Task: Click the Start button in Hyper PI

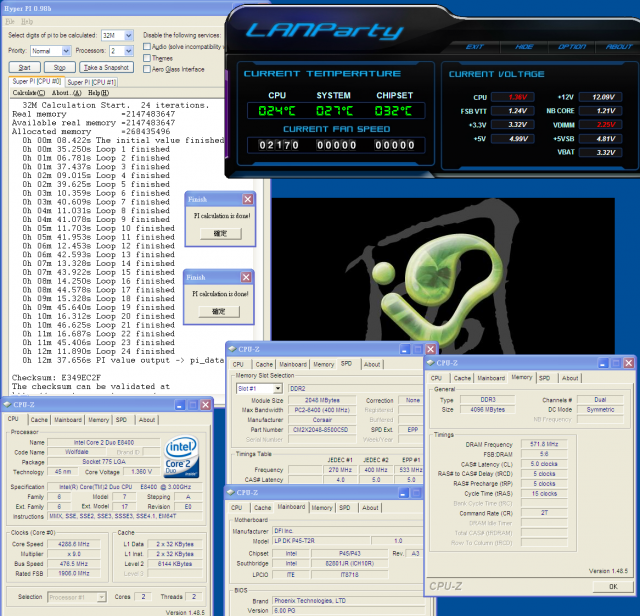Action: coord(24,67)
